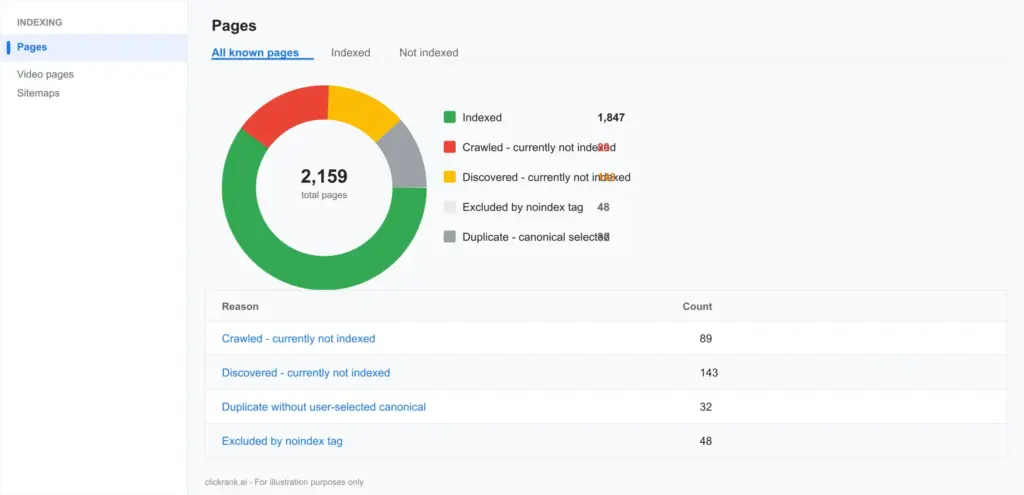Go to Sitemaps in the sidebar
The height and width of the screenshot is (495, 1024).
coord(38,93)
